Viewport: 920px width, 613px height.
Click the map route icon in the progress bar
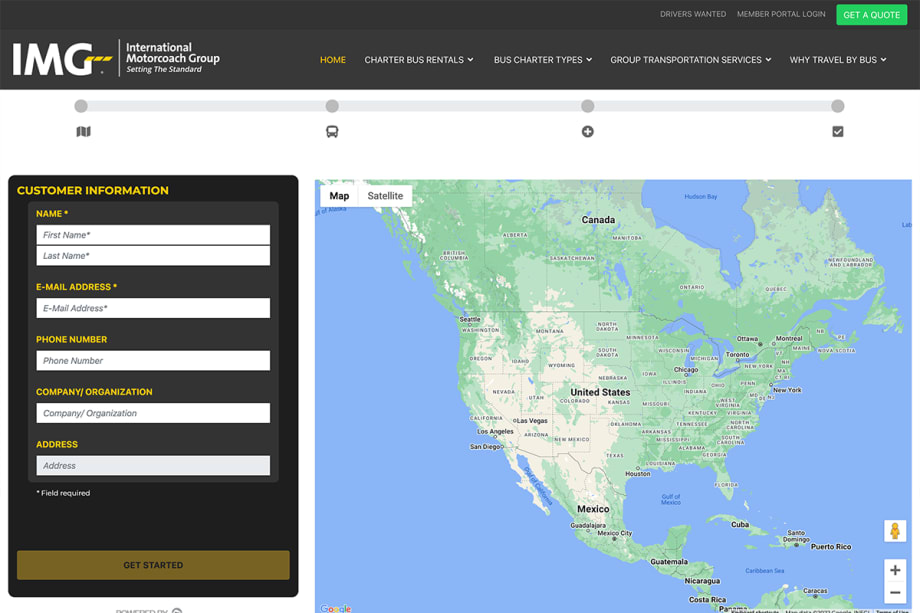(84, 131)
